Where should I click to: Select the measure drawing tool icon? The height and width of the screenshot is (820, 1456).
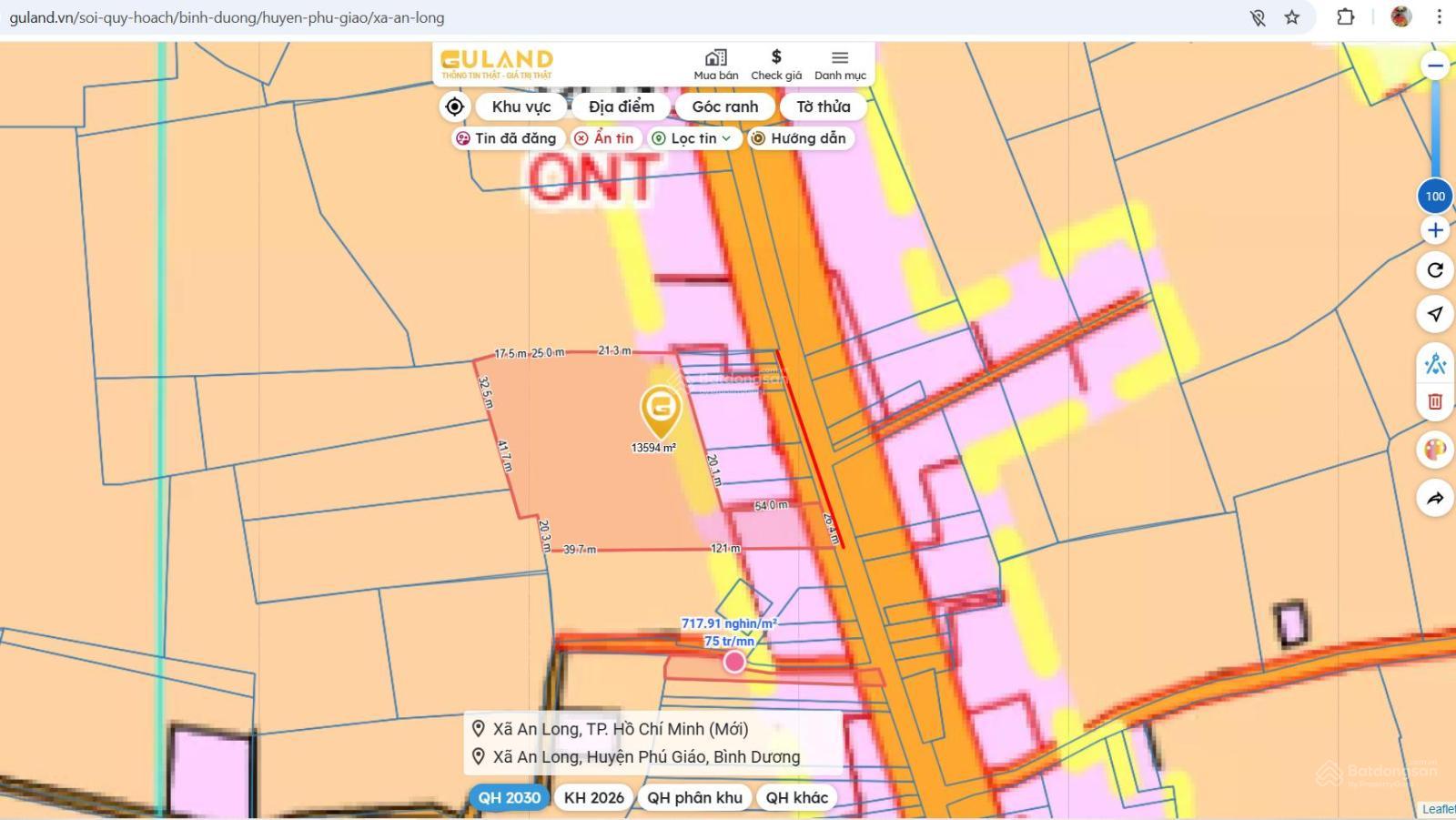point(1435,364)
